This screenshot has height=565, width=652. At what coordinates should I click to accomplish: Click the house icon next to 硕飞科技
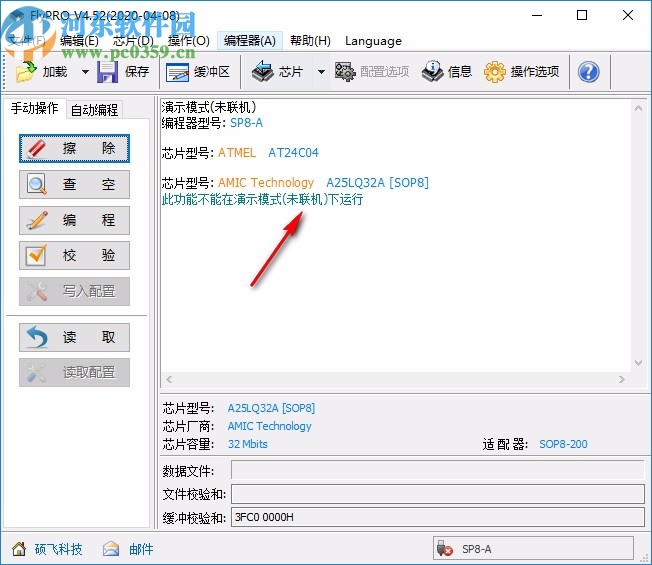19,549
